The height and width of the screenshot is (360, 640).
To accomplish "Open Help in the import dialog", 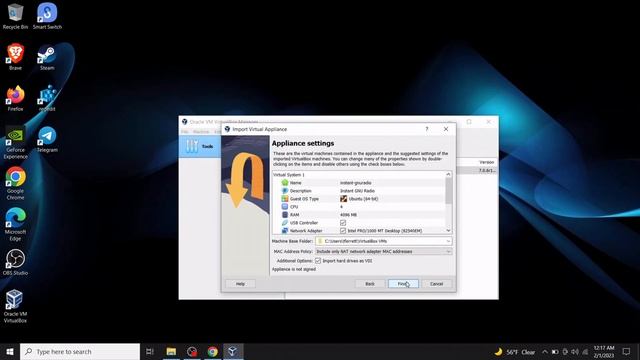I will coord(240,284).
